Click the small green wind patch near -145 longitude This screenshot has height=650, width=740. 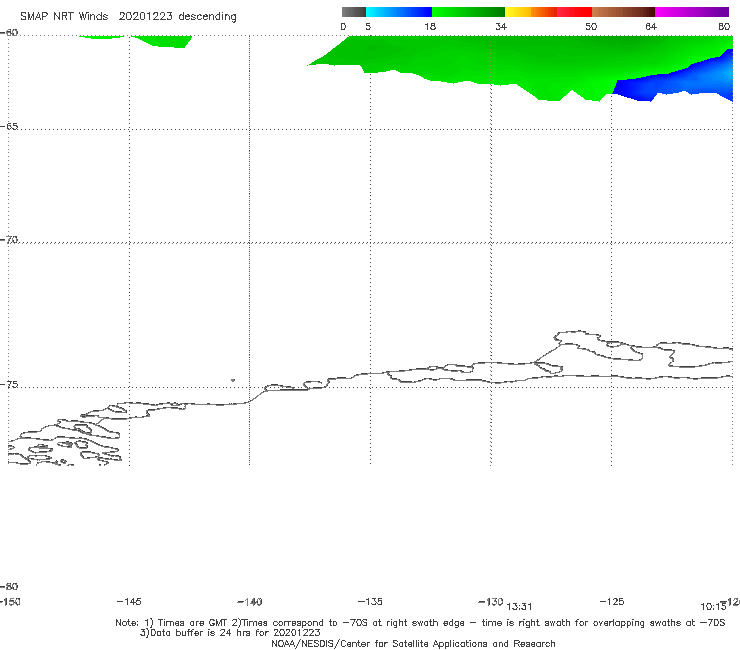[x=165, y=41]
